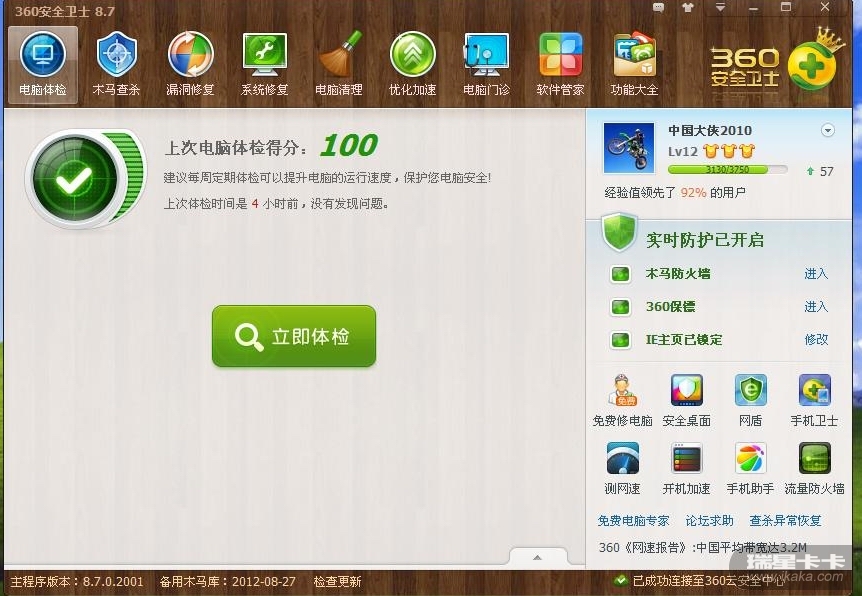Open the 电脑清理 broom tab

[x=339, y=65]
